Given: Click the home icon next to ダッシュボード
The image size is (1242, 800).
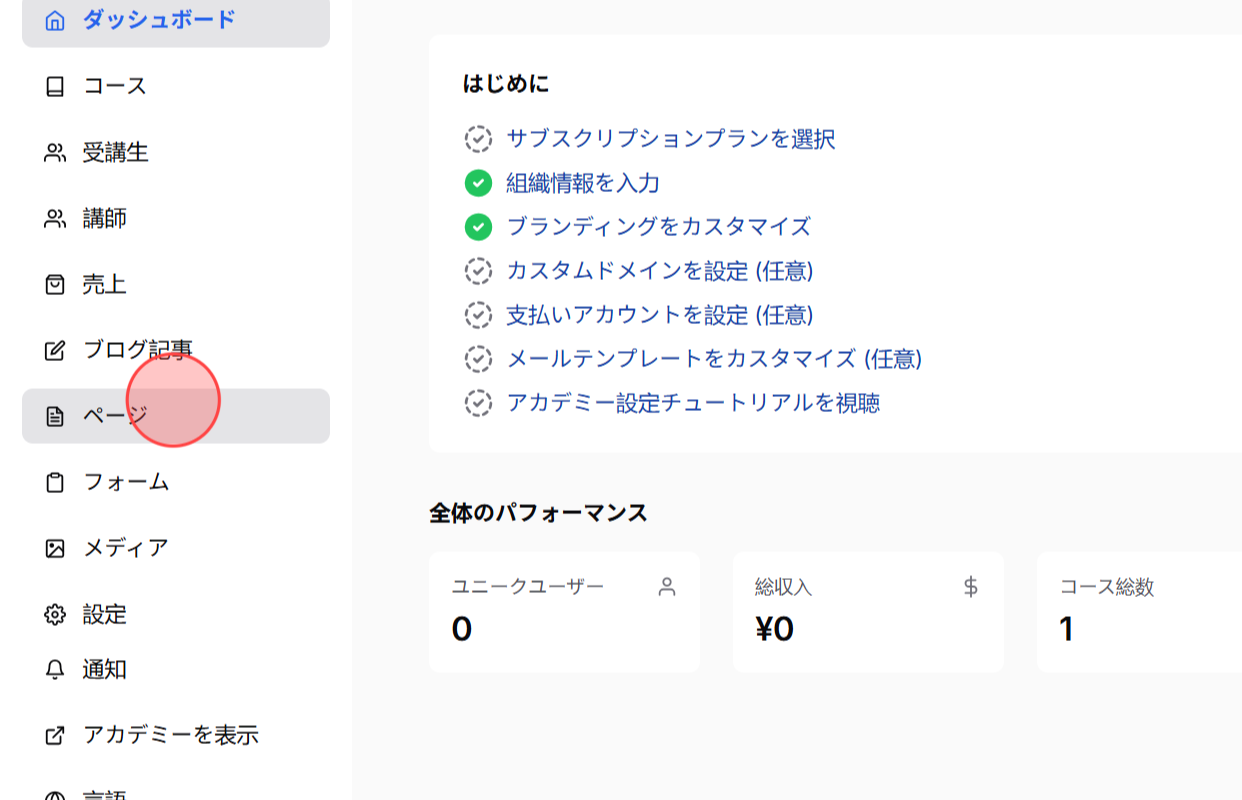Looking at the screenshot, I should coord(54,18).
